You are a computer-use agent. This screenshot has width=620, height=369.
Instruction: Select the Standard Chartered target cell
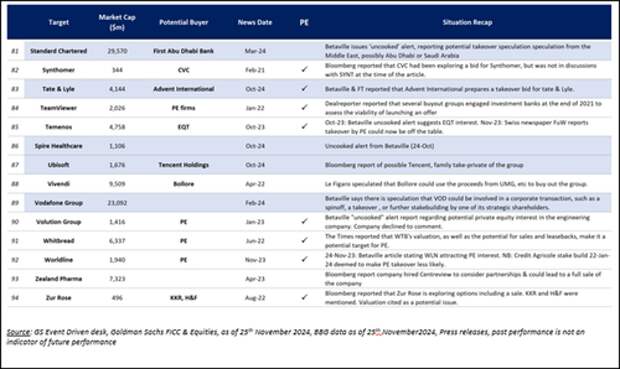click(x=59, y=51)
